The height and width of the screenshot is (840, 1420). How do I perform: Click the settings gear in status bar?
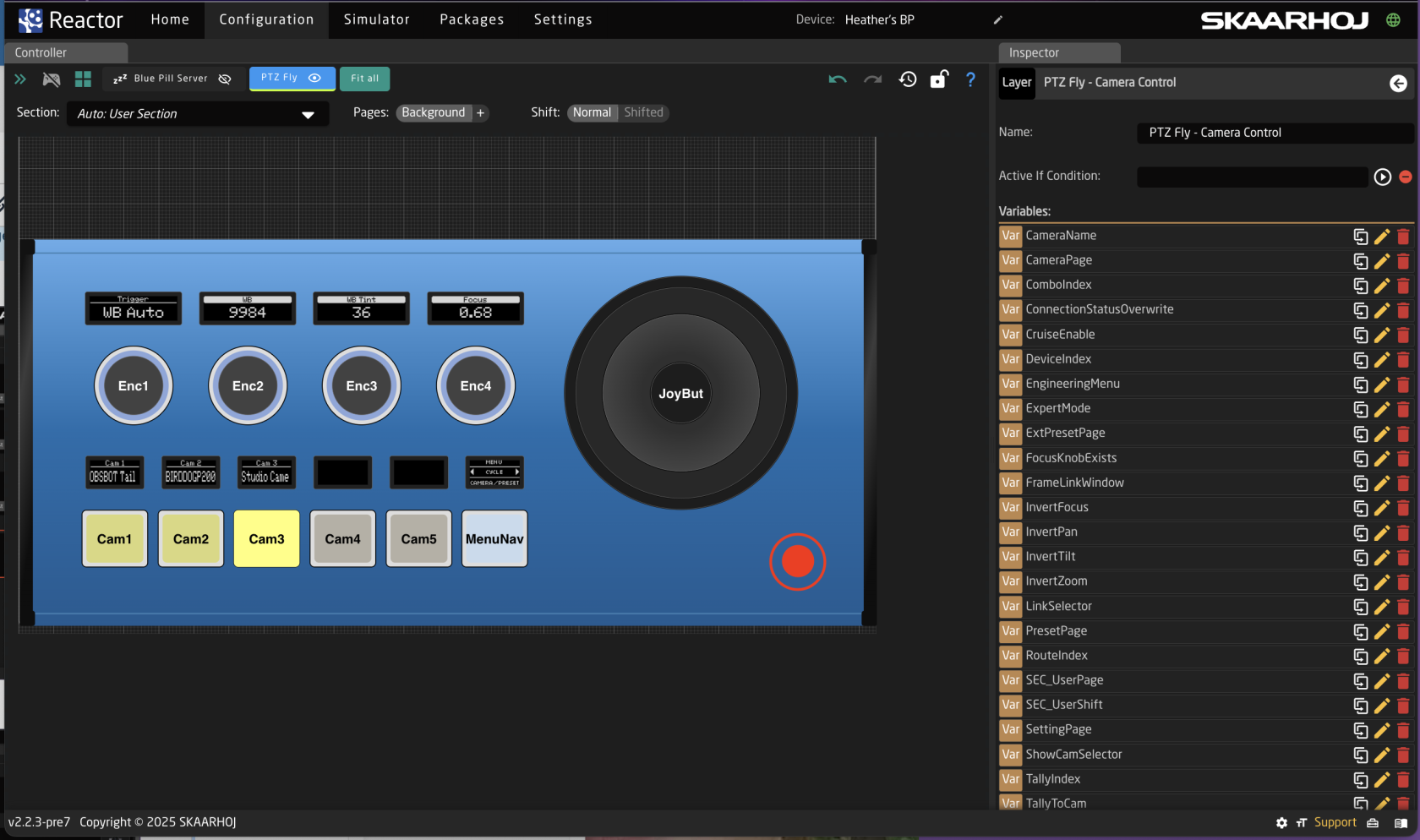[1281, 823]
